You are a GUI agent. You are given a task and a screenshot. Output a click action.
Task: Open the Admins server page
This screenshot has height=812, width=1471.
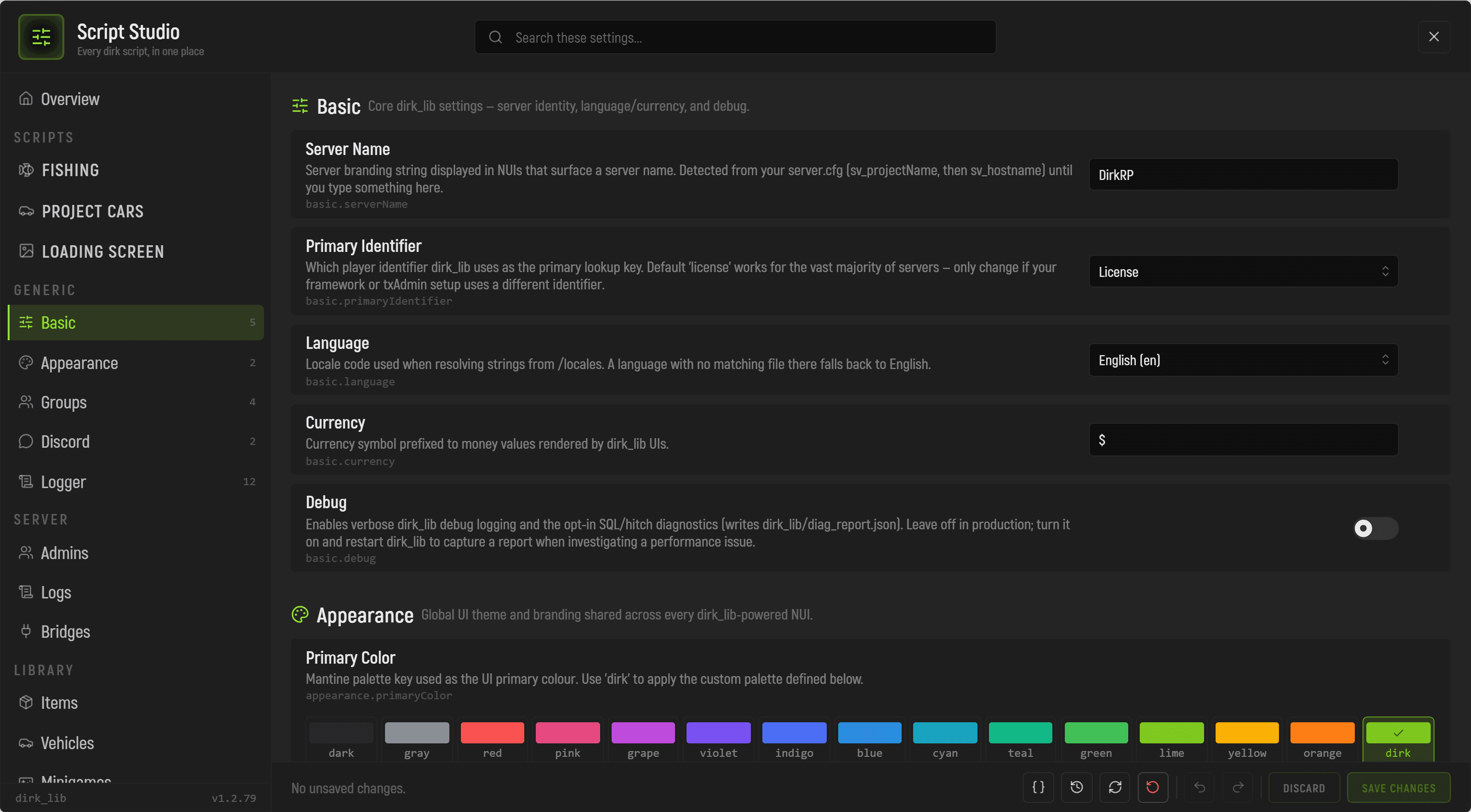(136, 553)
